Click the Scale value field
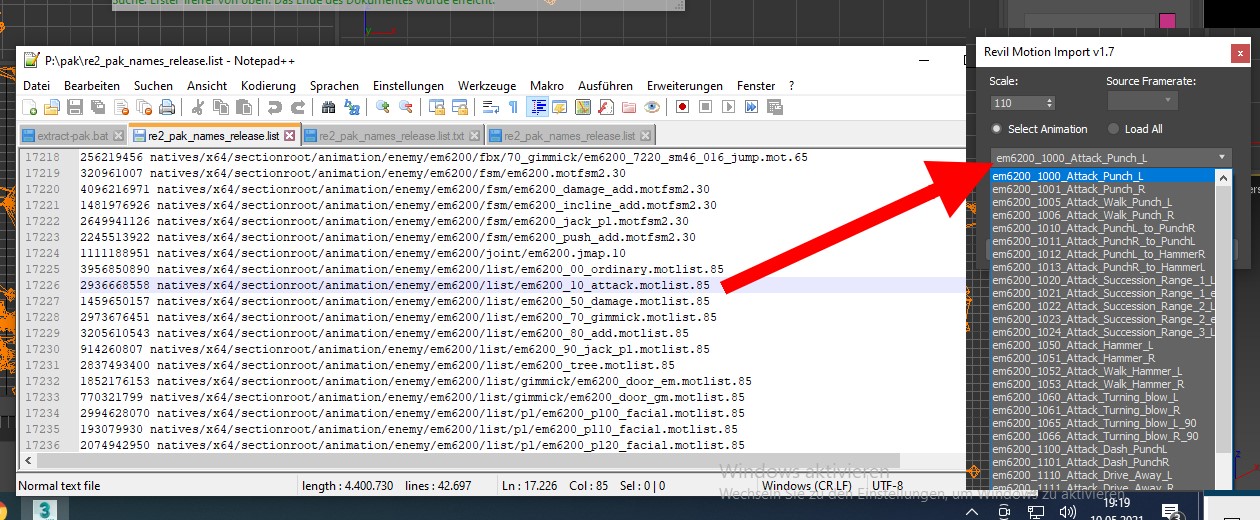Screen dimensions: 1260x520 pos(1017,102)
